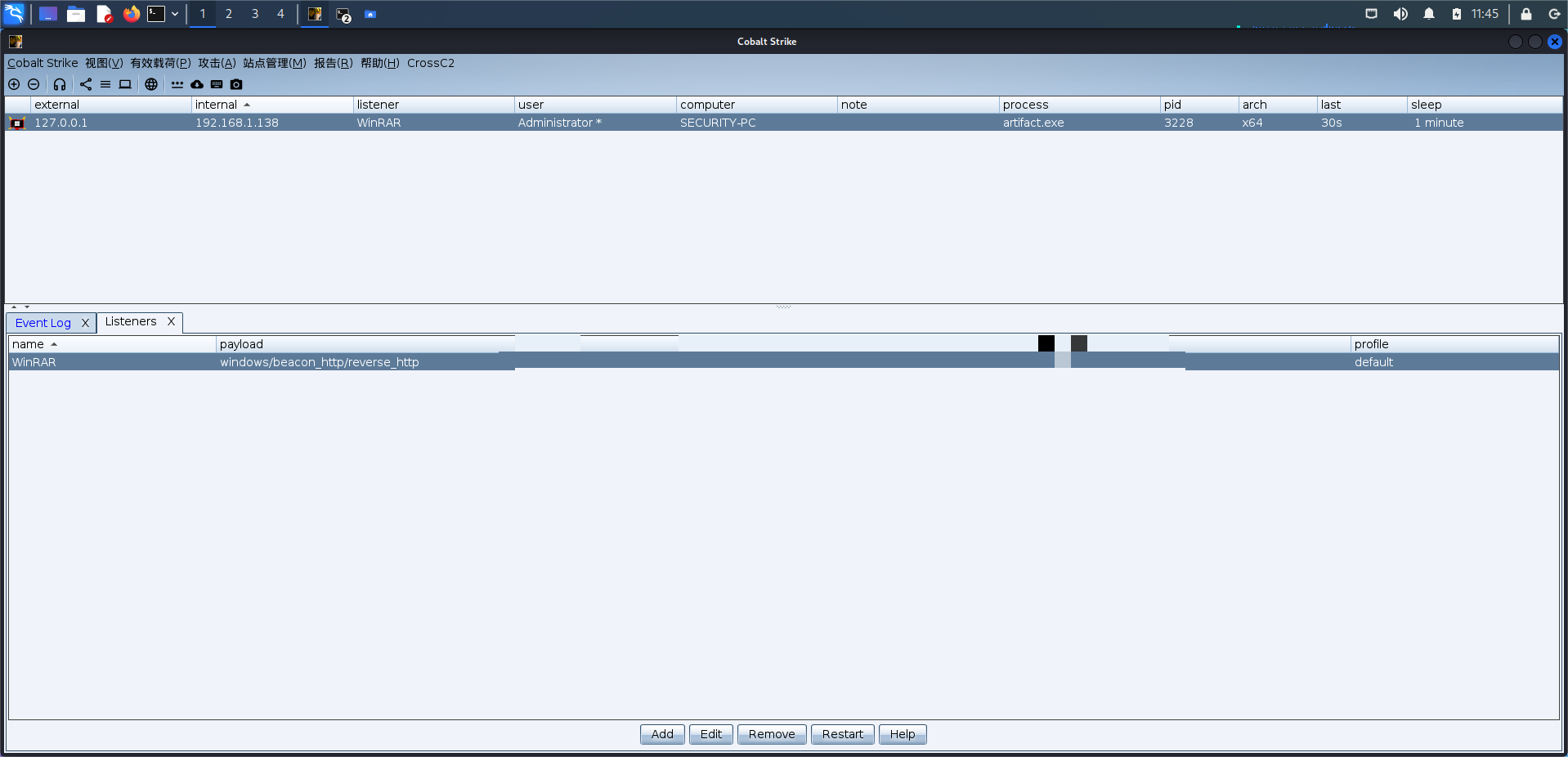Open the 报告(R) menu

(x=334, y=63)
